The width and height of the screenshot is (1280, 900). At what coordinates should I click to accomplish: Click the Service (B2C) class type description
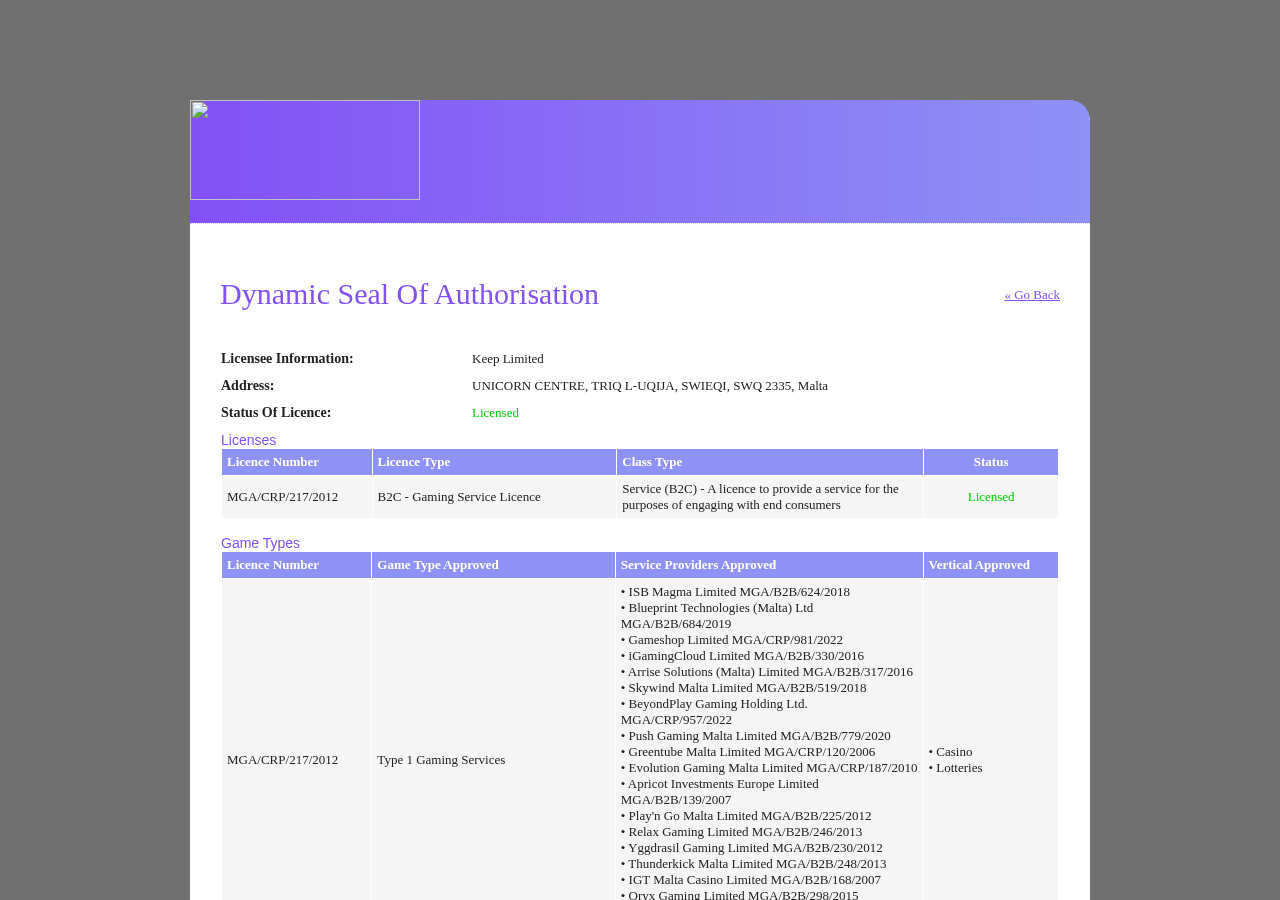tap(760, 497)
